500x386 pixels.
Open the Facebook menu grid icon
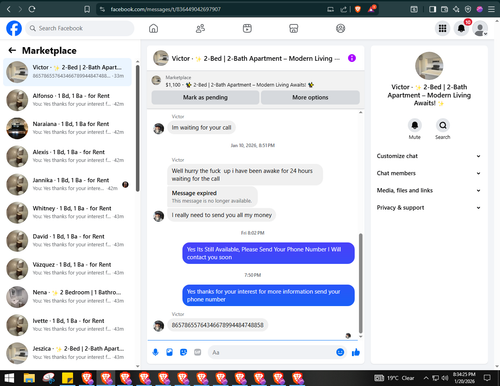click(x=442, y=29)
